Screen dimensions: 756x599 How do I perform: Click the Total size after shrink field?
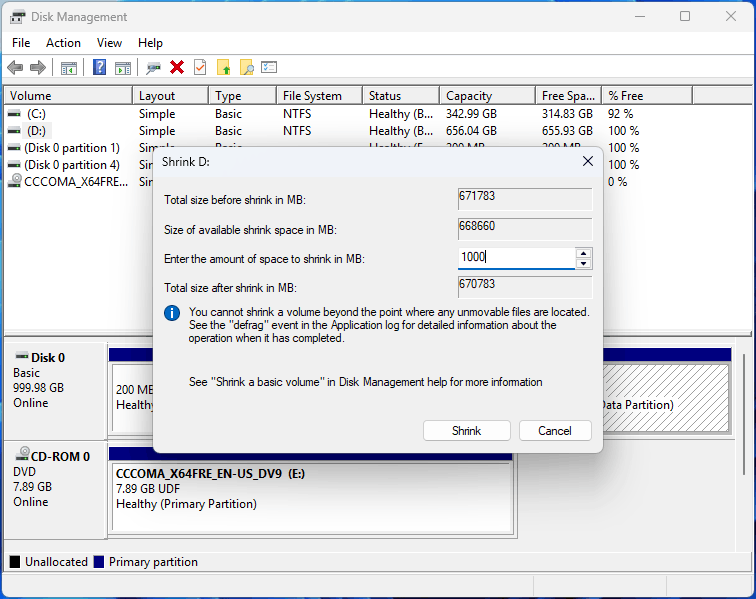(525, 287)
